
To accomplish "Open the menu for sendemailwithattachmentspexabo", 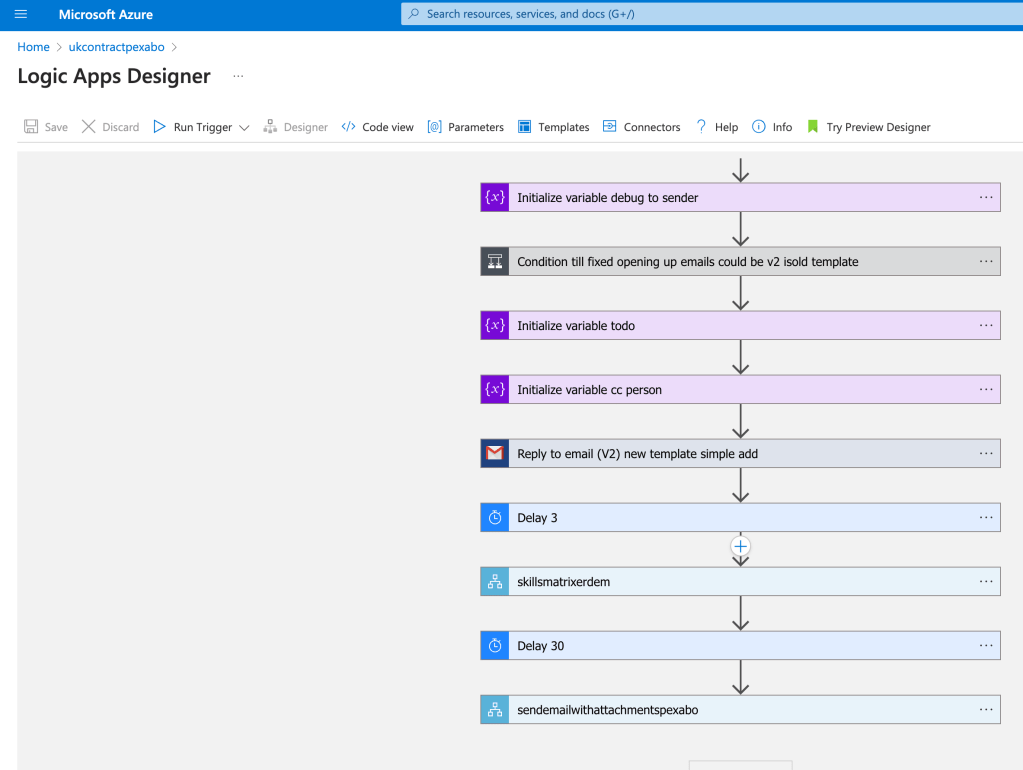I will coord(986,709).
